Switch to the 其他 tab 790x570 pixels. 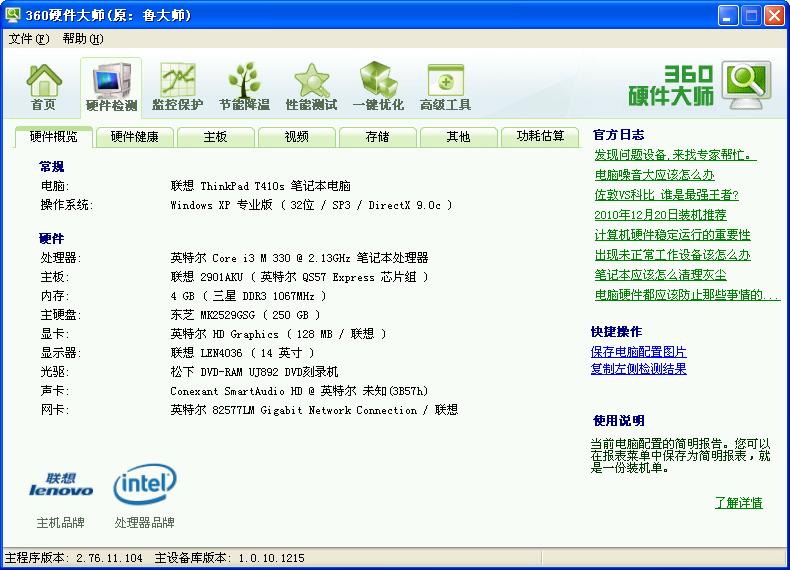click(458, 137)
